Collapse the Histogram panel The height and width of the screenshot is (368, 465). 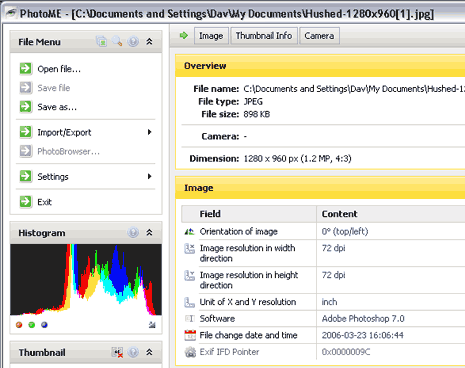(x=149, y=232)
